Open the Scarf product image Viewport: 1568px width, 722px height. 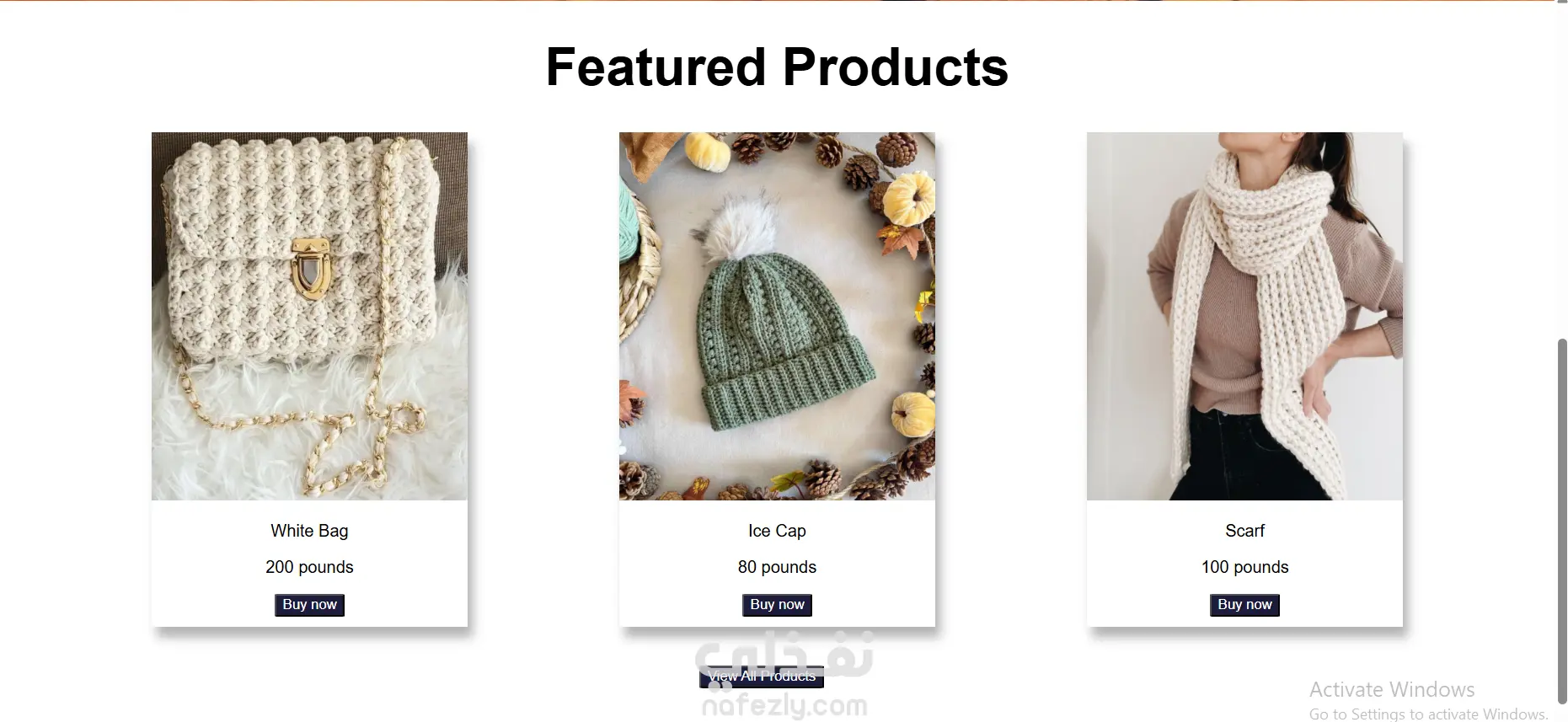[x=1244, y=316]
